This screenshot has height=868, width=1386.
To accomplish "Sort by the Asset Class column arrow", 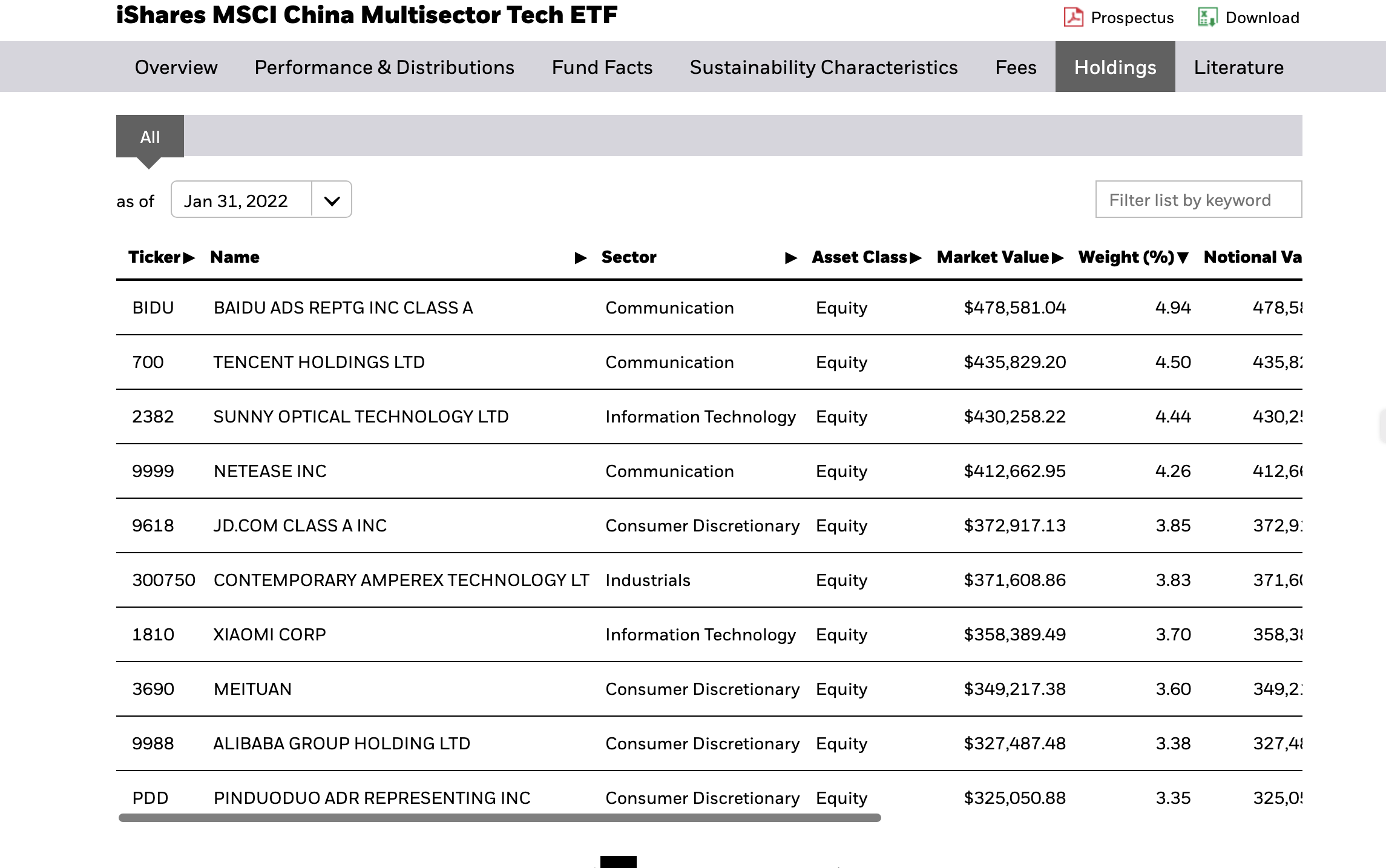I will click(915, 258).
